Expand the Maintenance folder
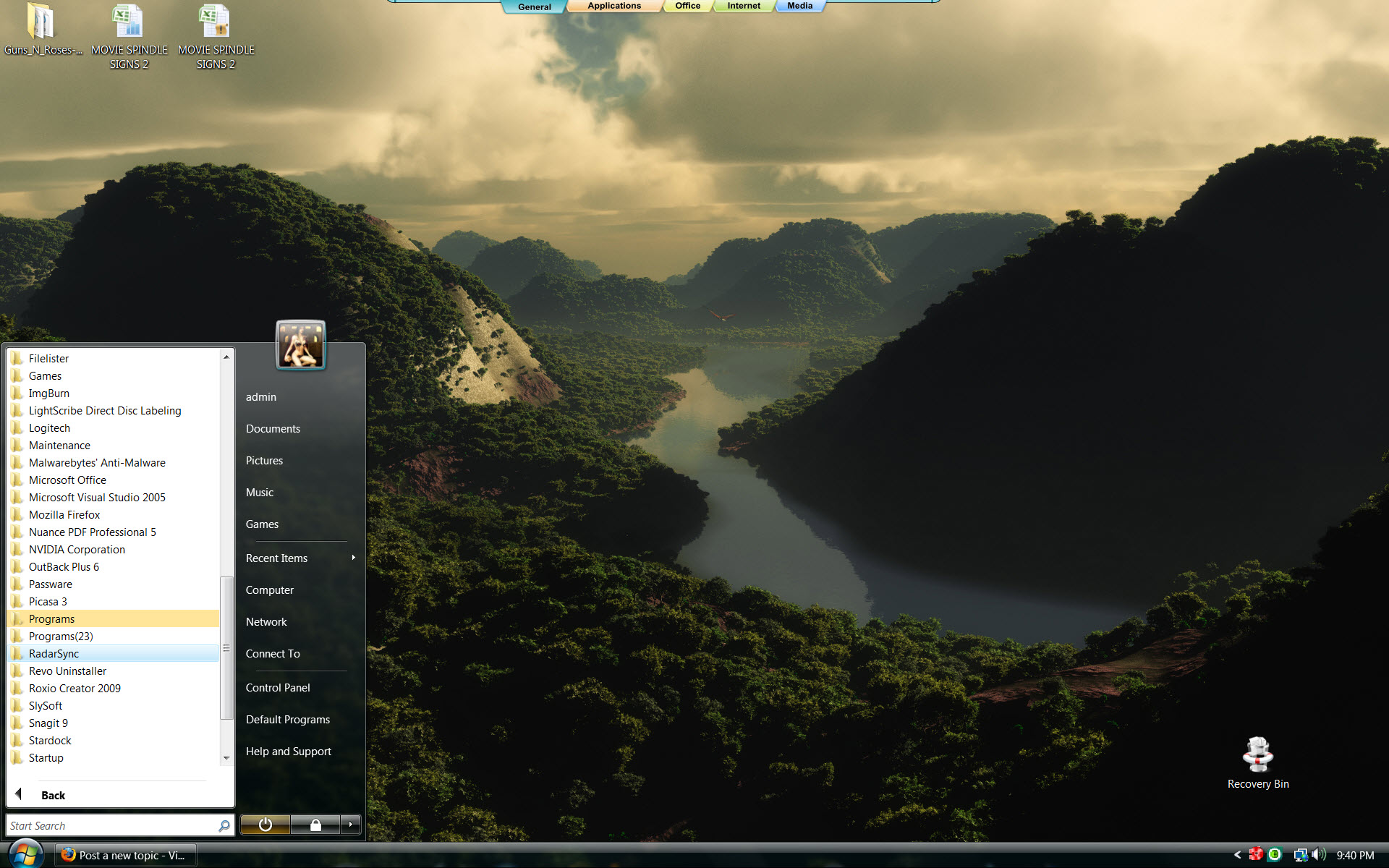The image size is (1389, 868). pyautogui.click(x=113, y=446)
